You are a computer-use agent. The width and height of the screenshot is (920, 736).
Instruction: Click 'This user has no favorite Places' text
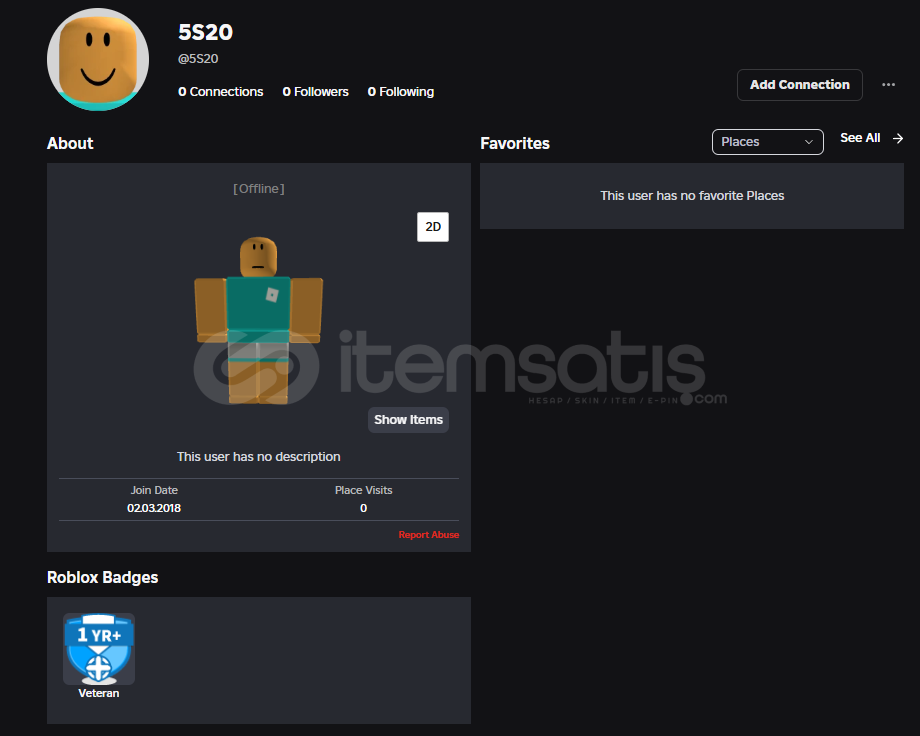(x=692, y=195)
